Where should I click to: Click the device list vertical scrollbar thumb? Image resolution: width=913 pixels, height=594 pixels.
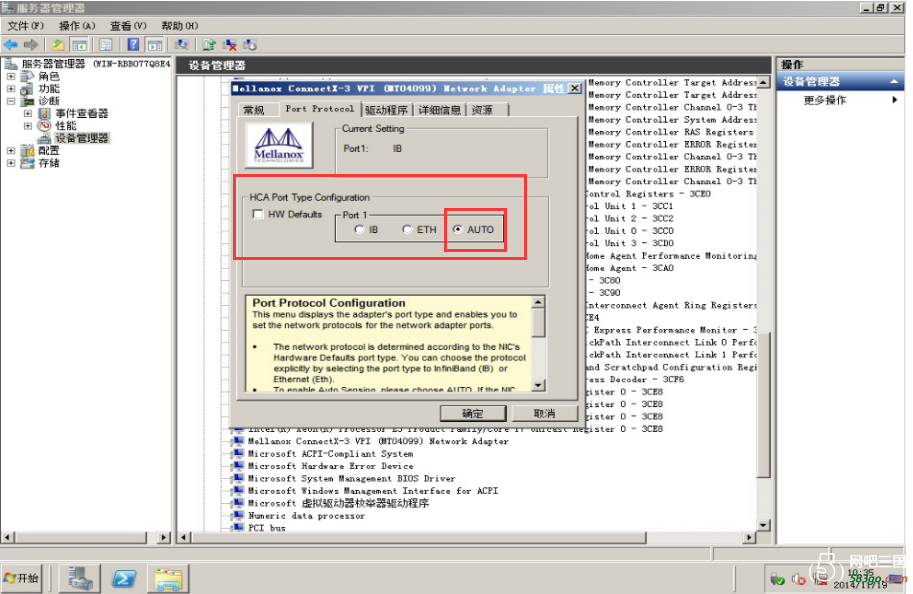coord(763,405)
